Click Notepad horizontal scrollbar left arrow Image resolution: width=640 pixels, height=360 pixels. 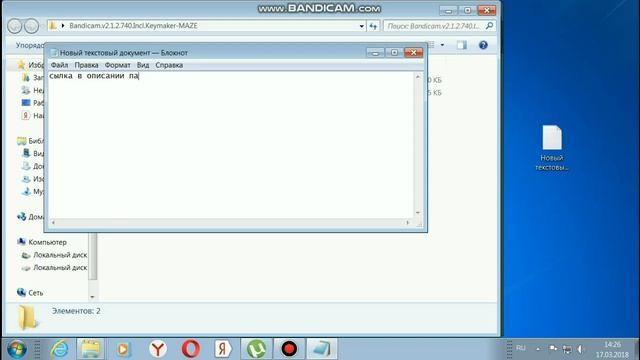point(53,223)
